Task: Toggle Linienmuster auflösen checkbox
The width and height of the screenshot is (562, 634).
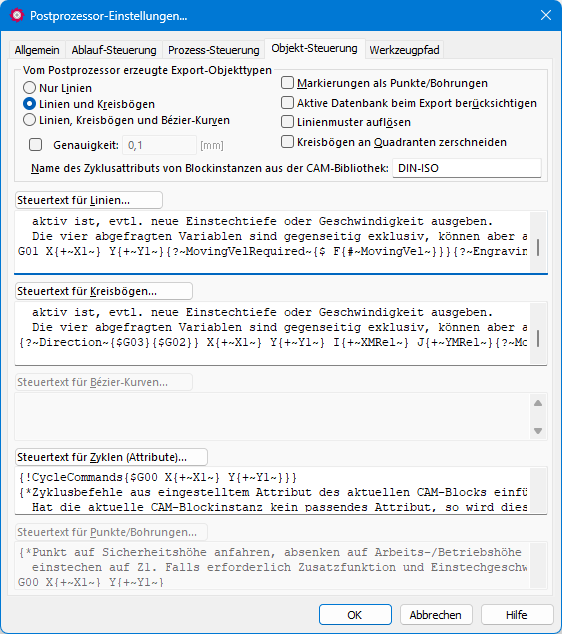Action: coord(287,122)
